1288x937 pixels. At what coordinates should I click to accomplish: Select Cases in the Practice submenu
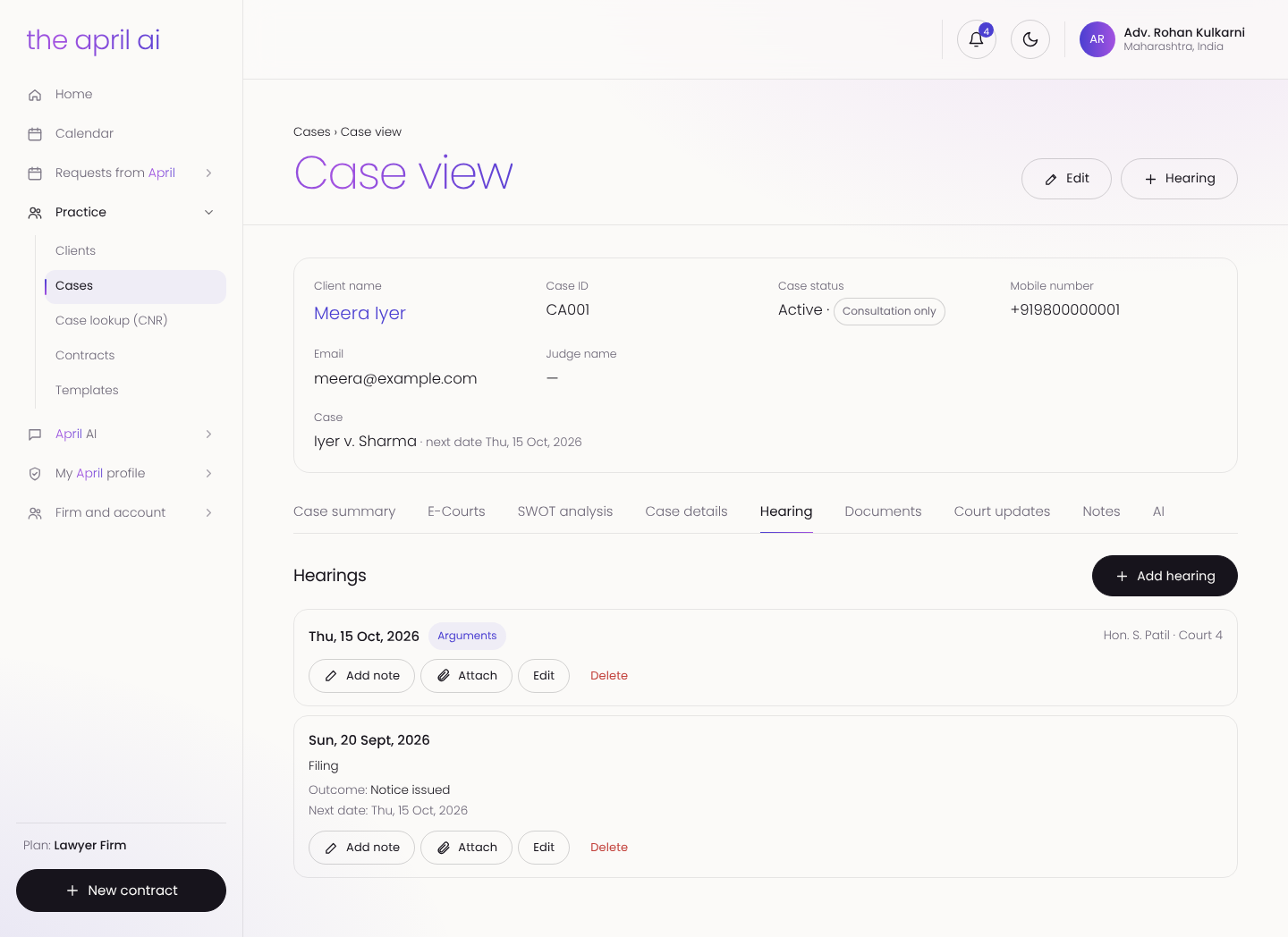tap(134, 286)
